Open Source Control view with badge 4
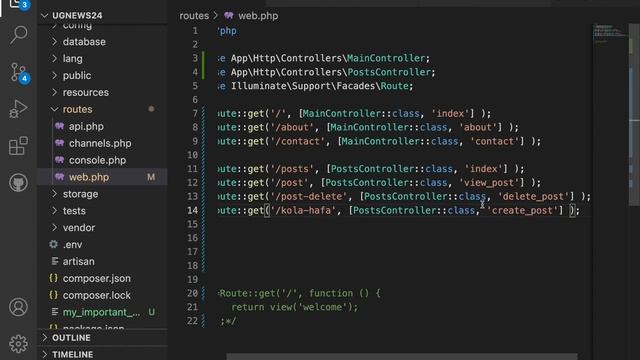This screenshot has width=640, height=360. (19, 73)
